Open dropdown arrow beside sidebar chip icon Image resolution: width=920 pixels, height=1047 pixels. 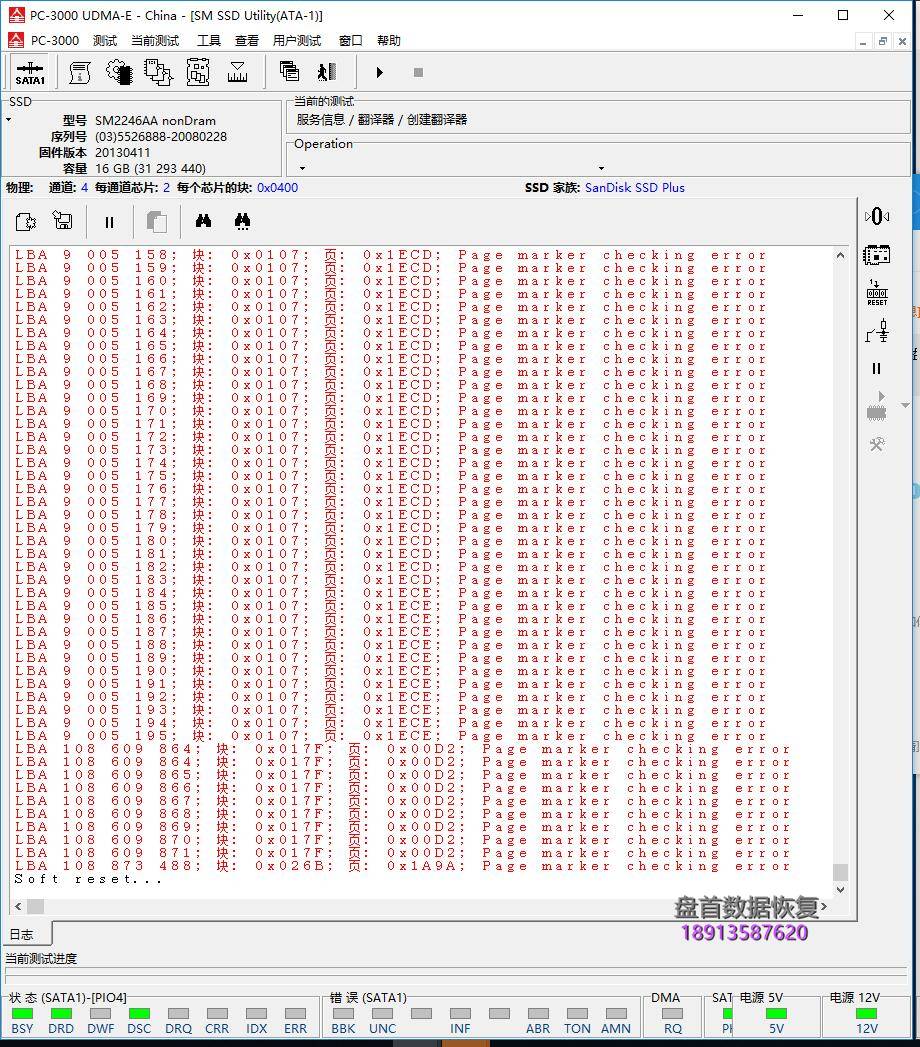point(906,406)
